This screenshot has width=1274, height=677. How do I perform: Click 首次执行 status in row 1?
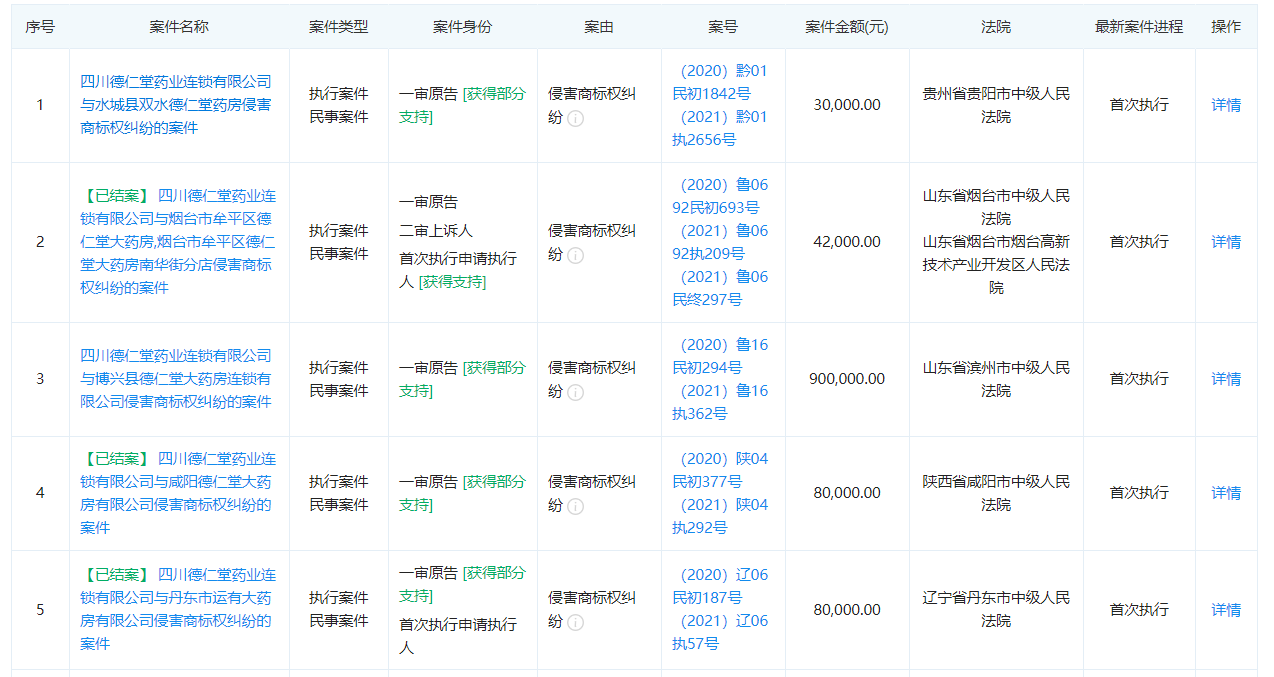point(1139,105)
